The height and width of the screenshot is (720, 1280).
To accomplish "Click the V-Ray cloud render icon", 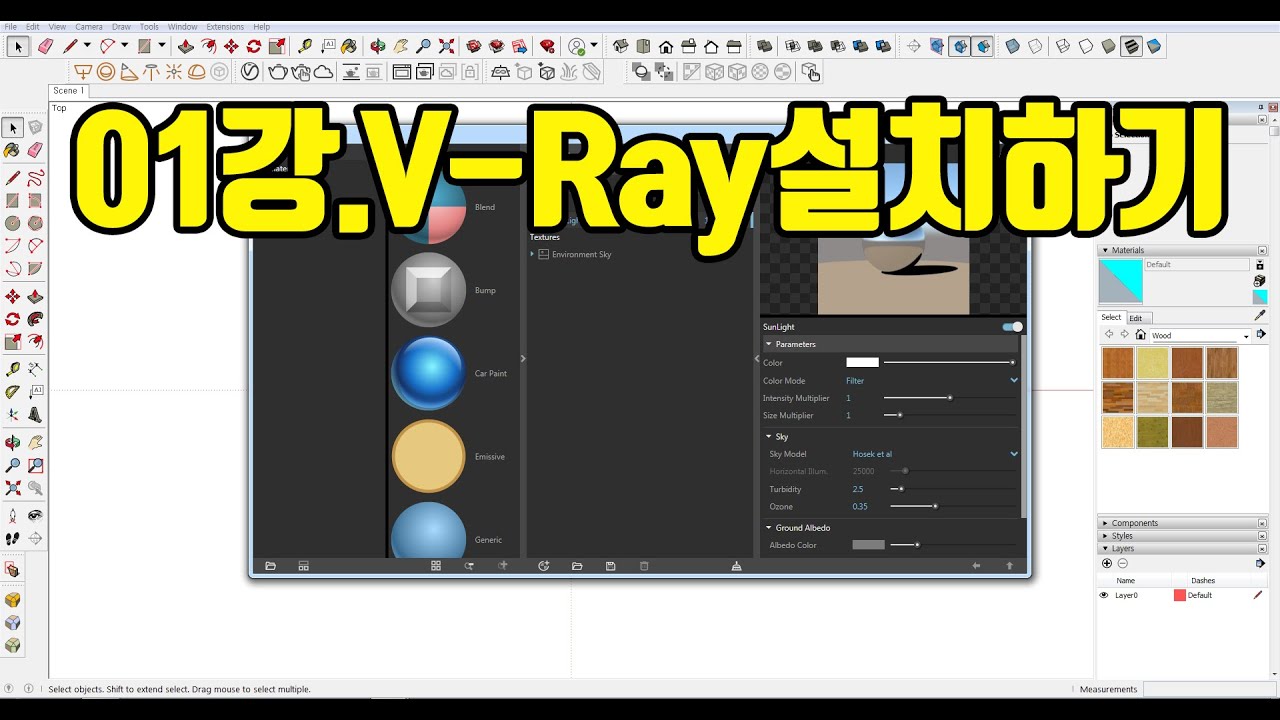I will coord(324,72).
